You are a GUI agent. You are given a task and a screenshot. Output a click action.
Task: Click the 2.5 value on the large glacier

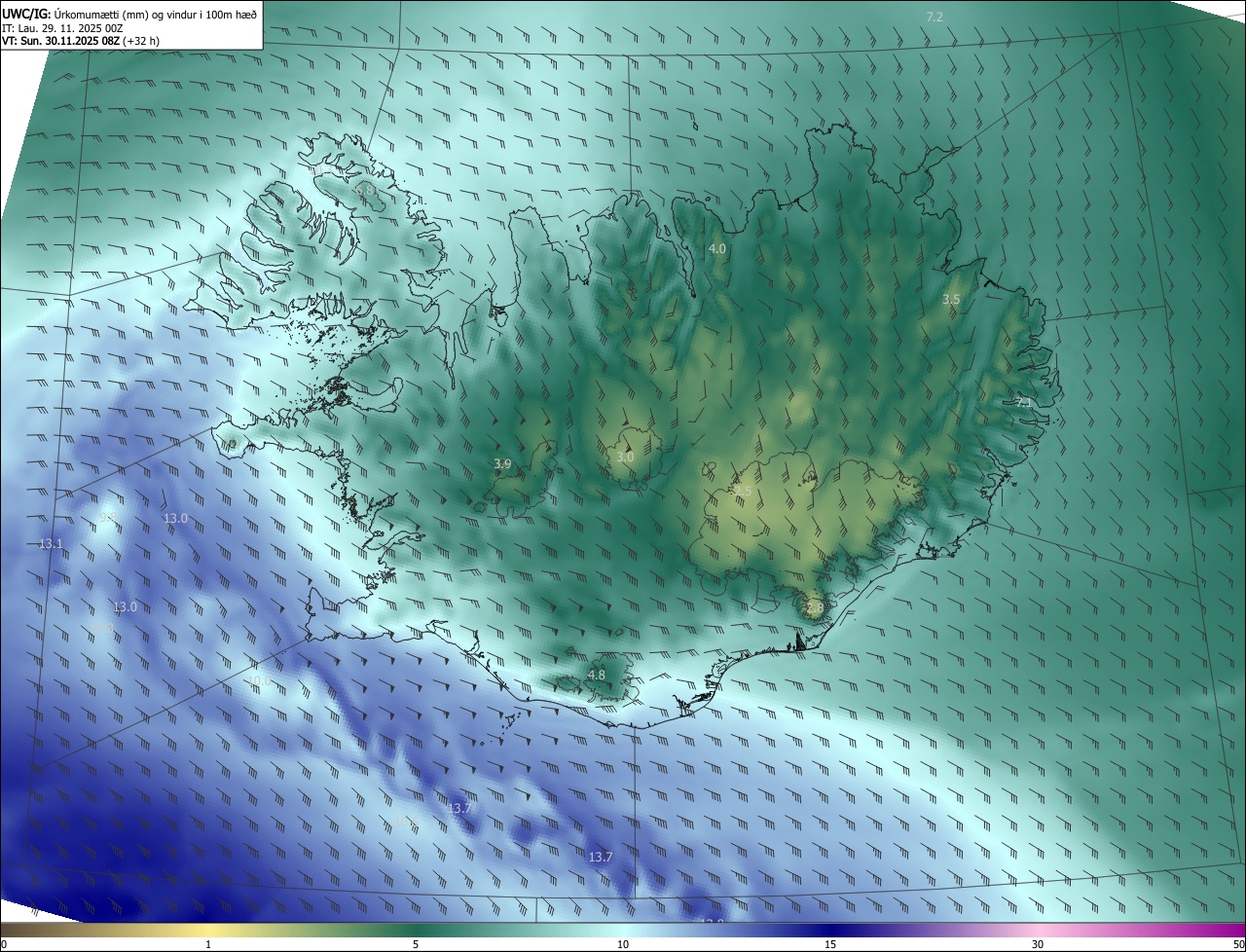742,491
